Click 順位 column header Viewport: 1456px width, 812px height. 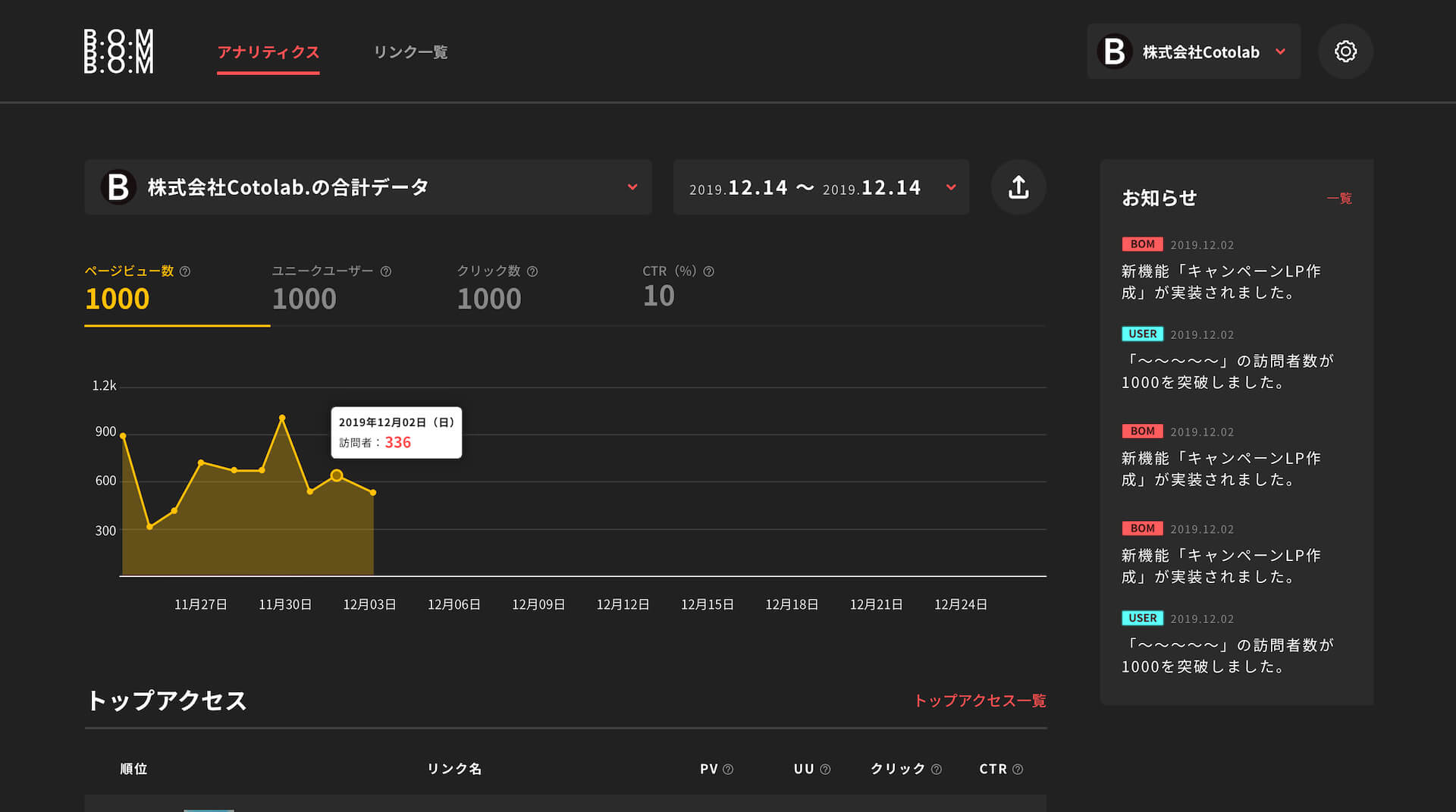tap(133, 770)
